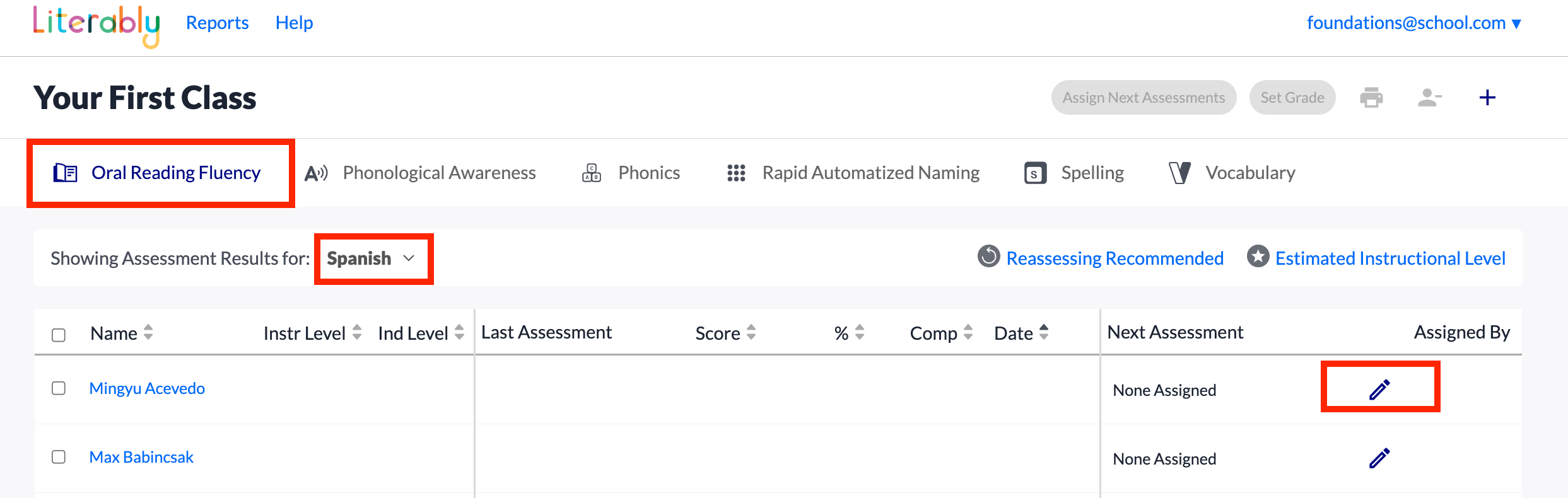Open the Spanish language dropdown
This screenshot has width=1568, height=498.
[x=372, y=258]
